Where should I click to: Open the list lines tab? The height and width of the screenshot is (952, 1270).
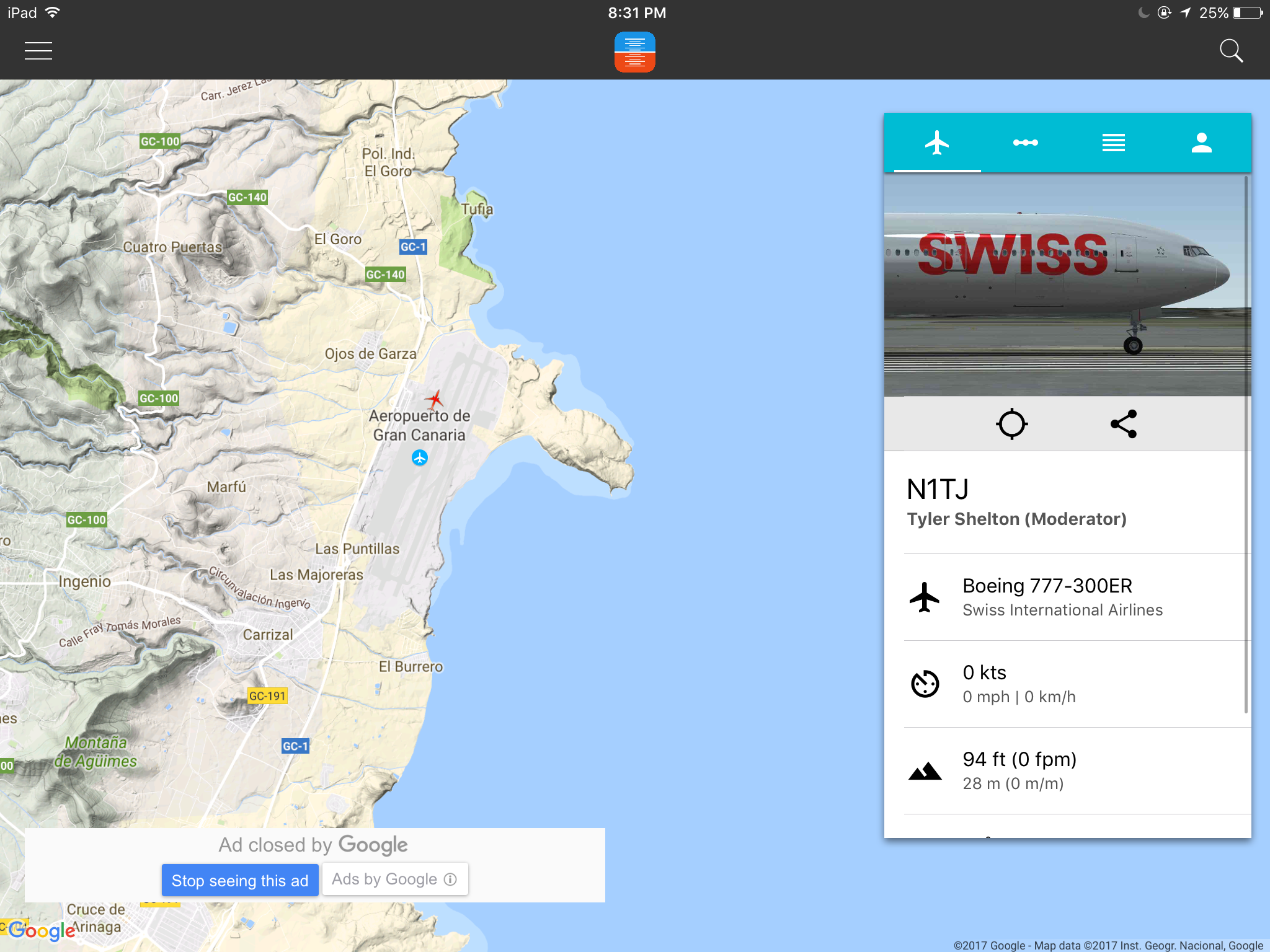[x=1113, y=143]
